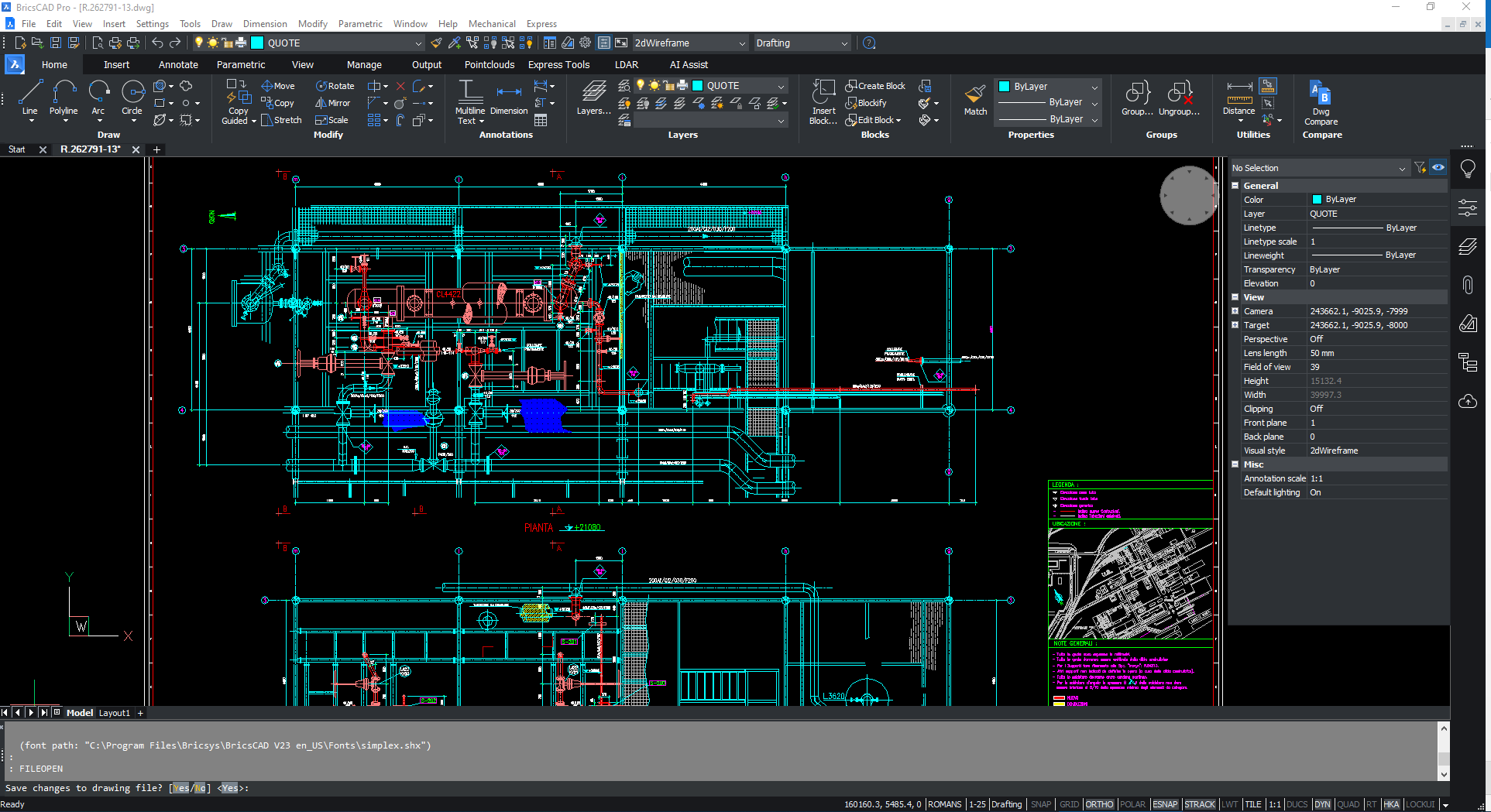Open the 2dWireframe visual style dropdown

click(689, 43)
